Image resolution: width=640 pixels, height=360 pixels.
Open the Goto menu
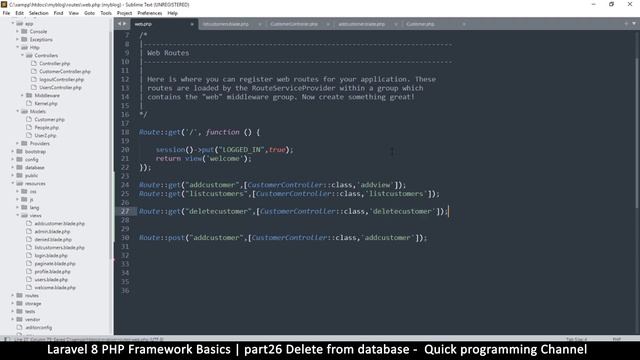pos(89,13)
